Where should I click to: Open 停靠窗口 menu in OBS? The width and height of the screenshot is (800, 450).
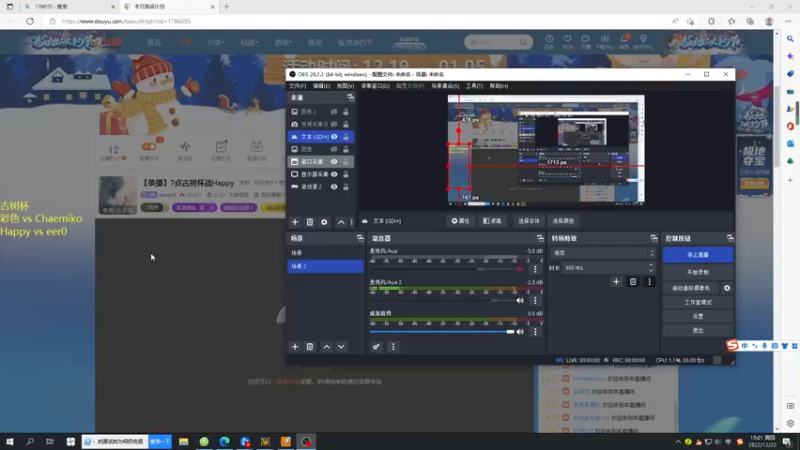click(x=375, y=86)
